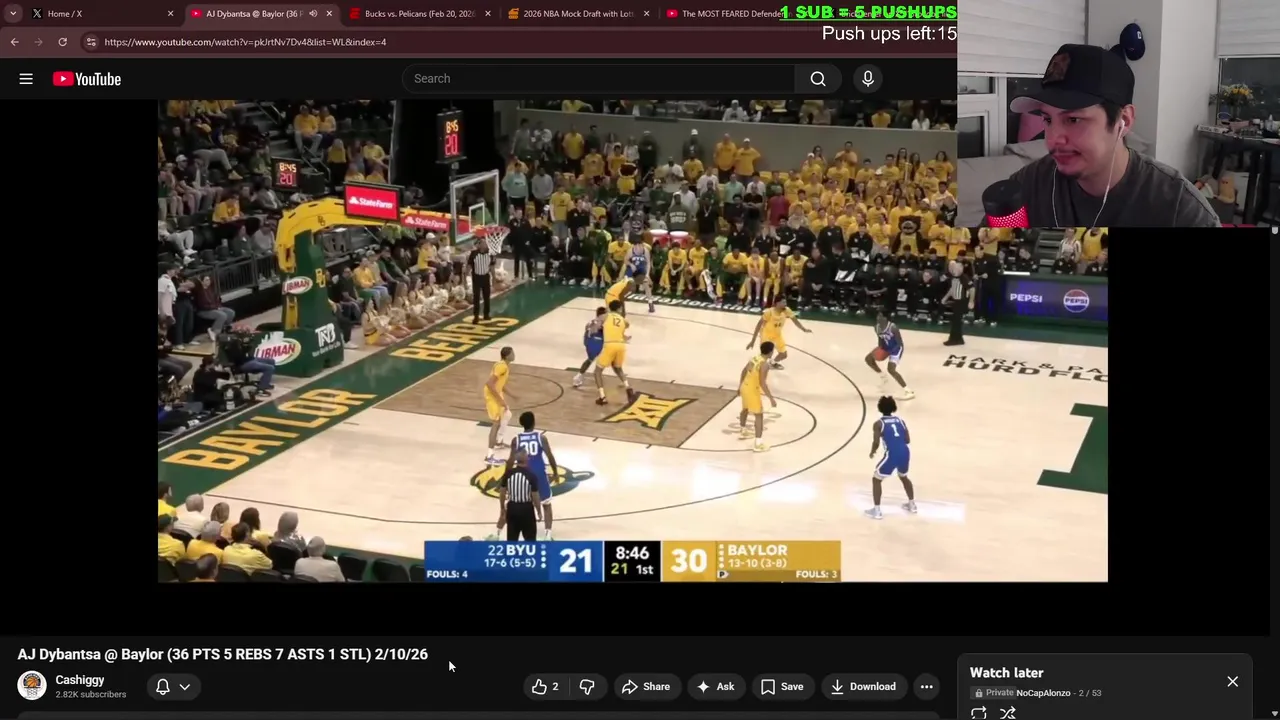The image size is (1280, 720).
Task: Switch to the Home / X tab
Action: (x=100, y=14)
